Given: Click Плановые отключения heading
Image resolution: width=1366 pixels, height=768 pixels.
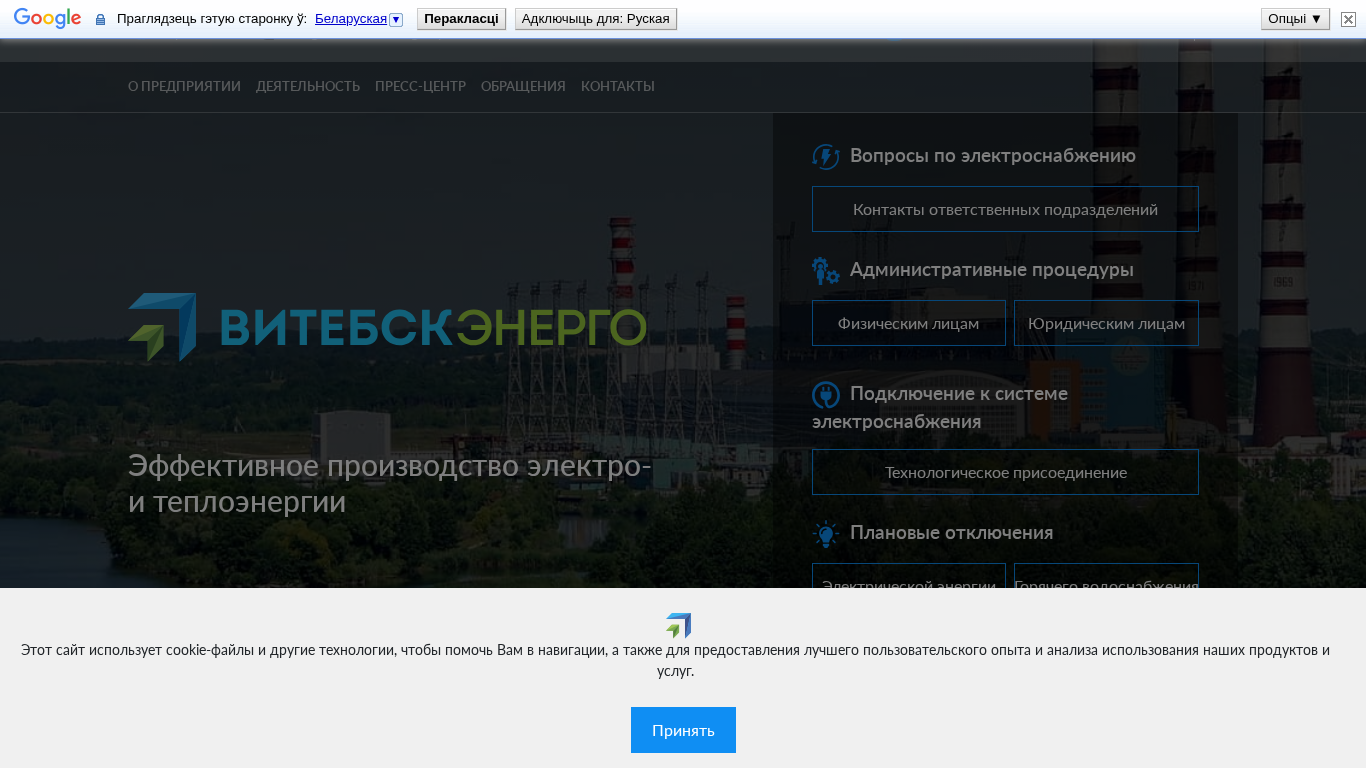Looking at the screenshot, I should tap(951, 533).
